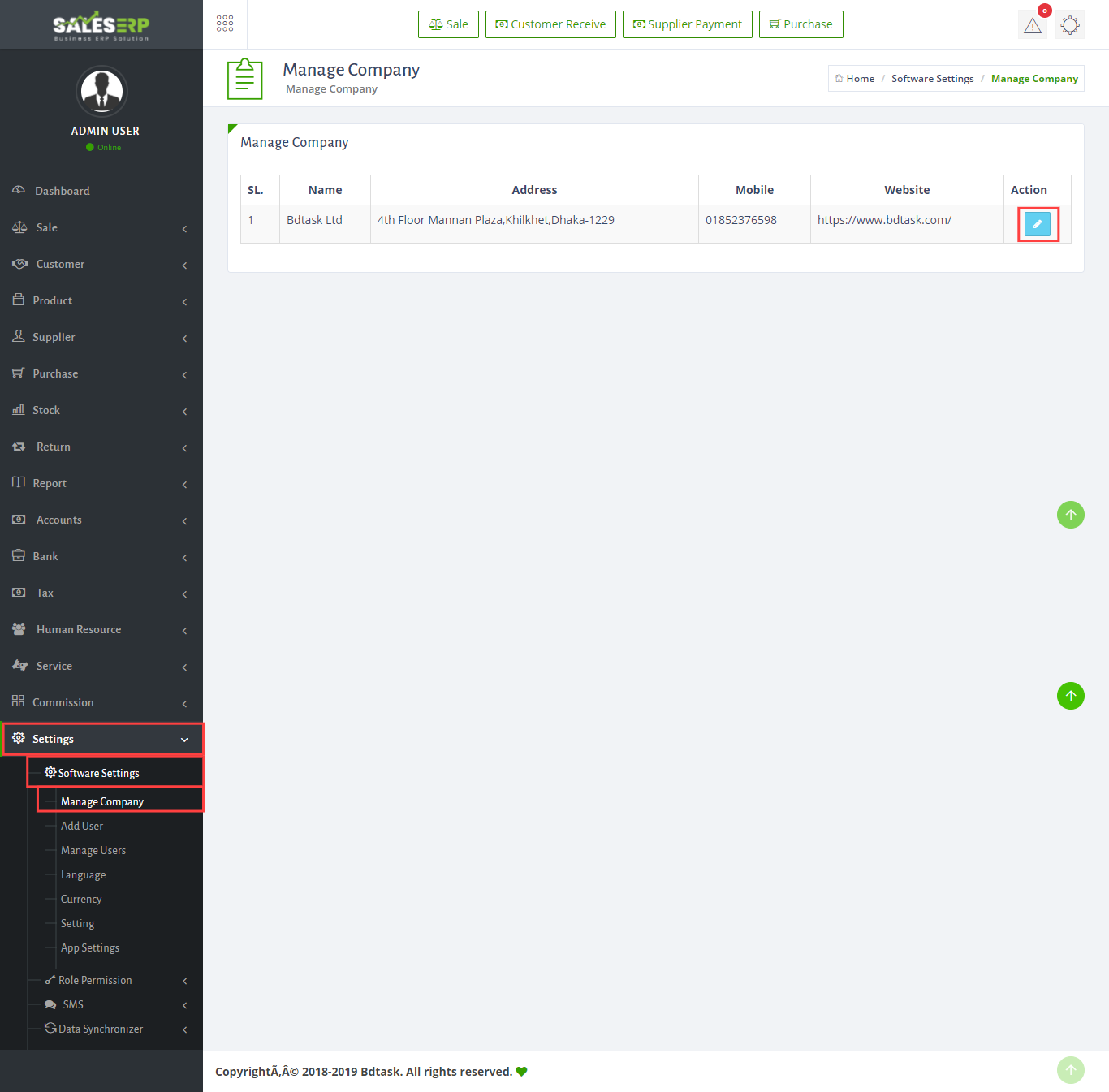Viewport: 1109px width, 1092px height.
Task: Click the SalesERP logo
Action: [101, 25]
